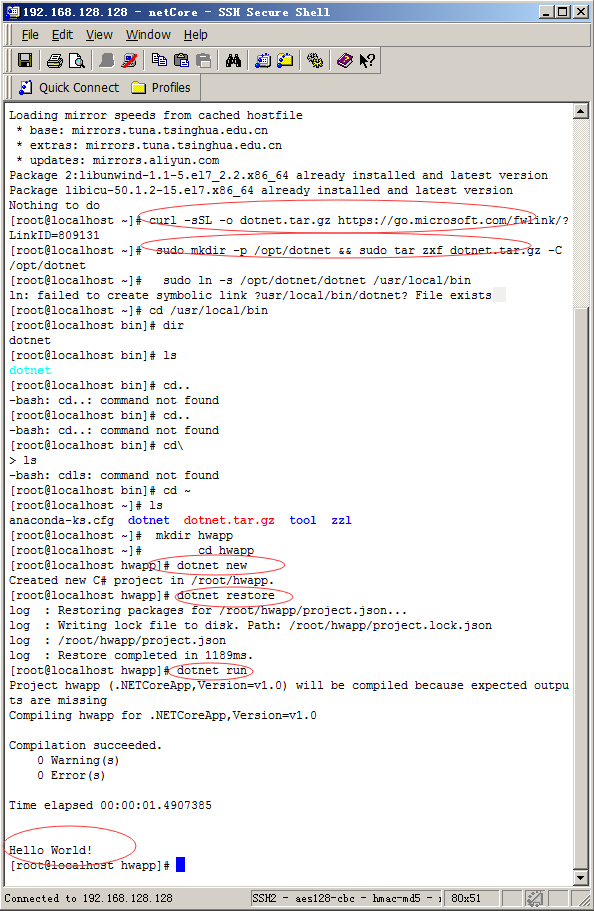This screenshot has width=594, height=911.
Task: Open the File menu
Action: [x=30, y=35]
